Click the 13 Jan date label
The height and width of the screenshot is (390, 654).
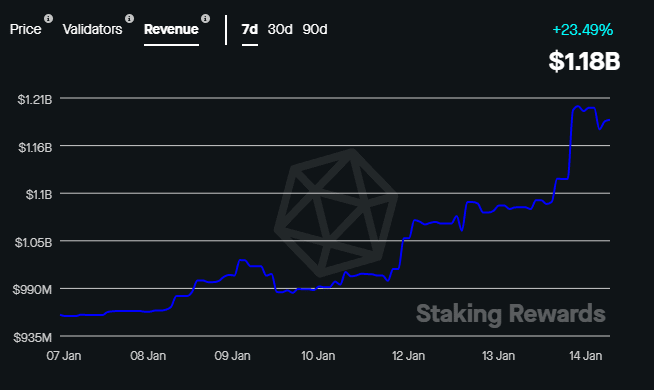coord(498,356)
